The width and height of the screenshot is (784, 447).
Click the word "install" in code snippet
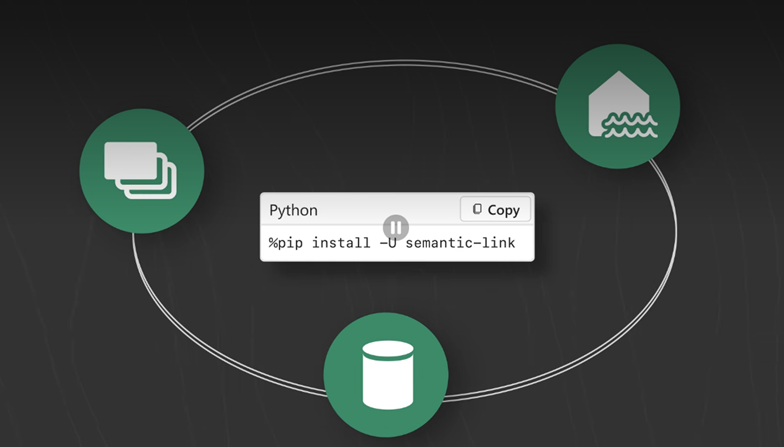(x=341, y=243)
